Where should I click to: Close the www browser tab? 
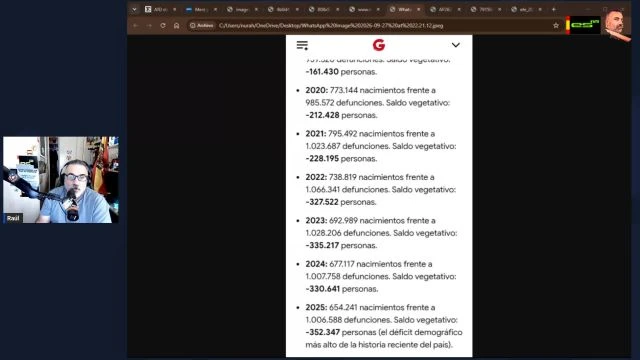click(378, 9)
